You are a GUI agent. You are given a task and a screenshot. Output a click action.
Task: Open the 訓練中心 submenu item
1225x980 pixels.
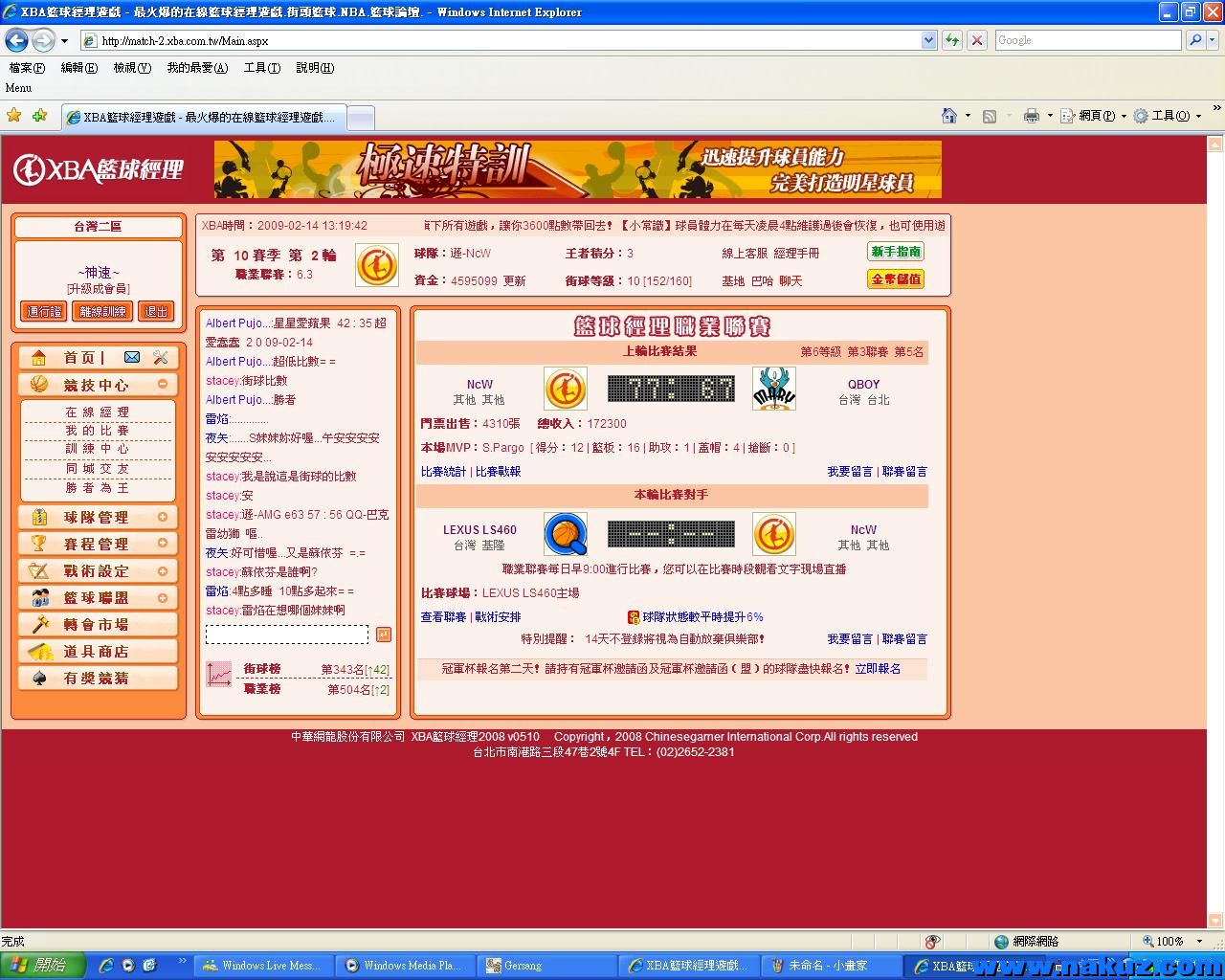point(98,449)
